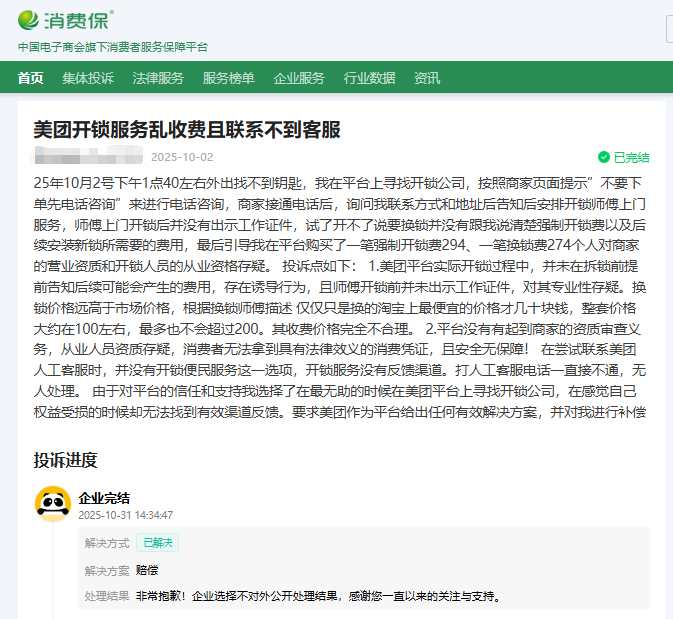The width and height of the screenshot is (673, 619).
Task: Click the tagline 中国电子商会旗下消费者服务保障平台
Action: pyautogui.click(x=113, y=47)
